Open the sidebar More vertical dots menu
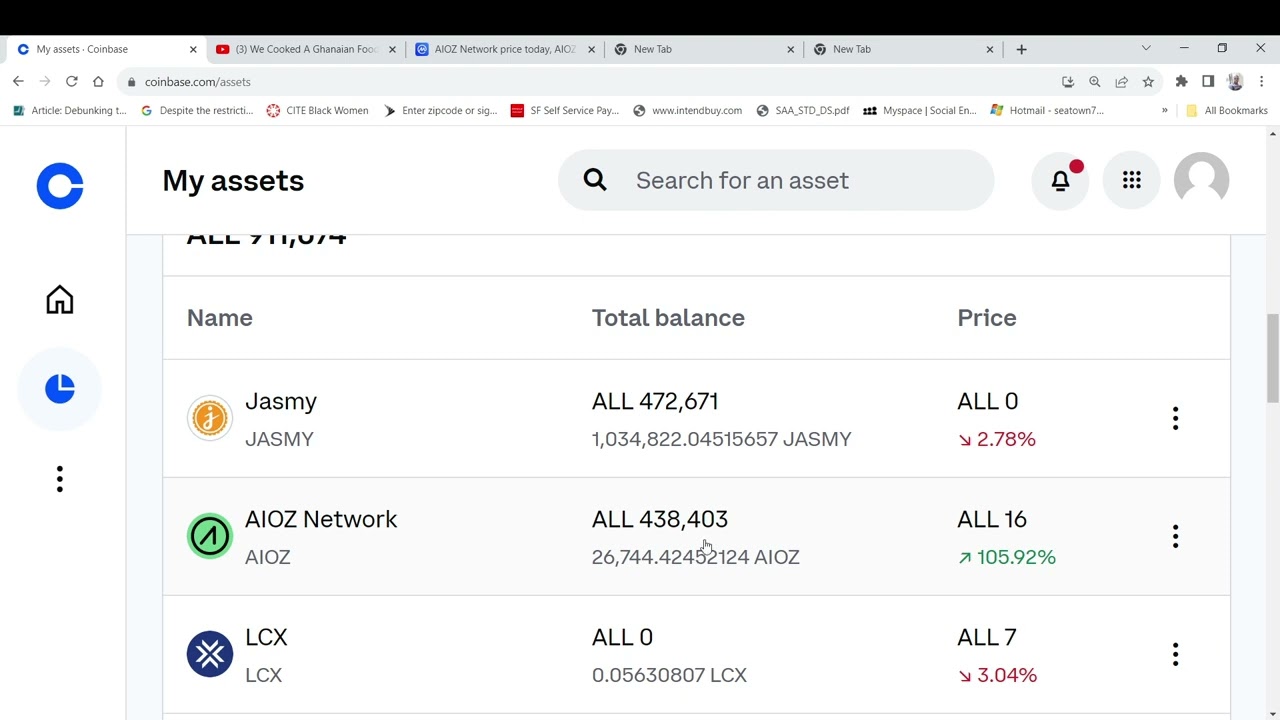Viewport: 1280px width, 720px height. 60,479
